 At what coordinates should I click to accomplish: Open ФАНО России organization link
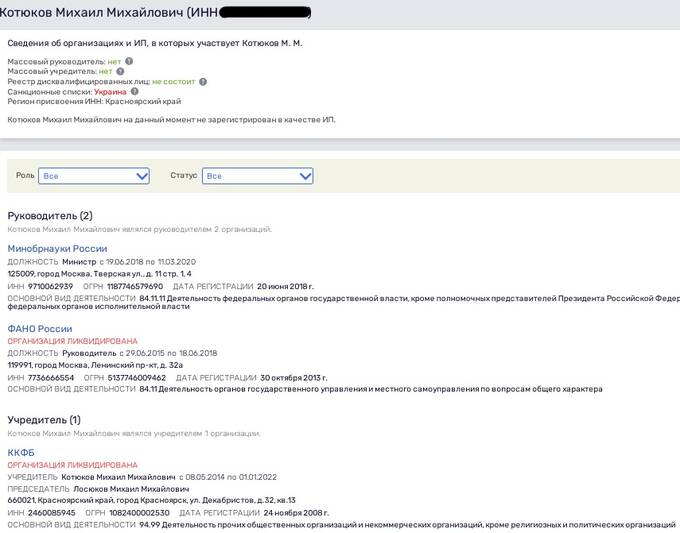coord(40,329)
